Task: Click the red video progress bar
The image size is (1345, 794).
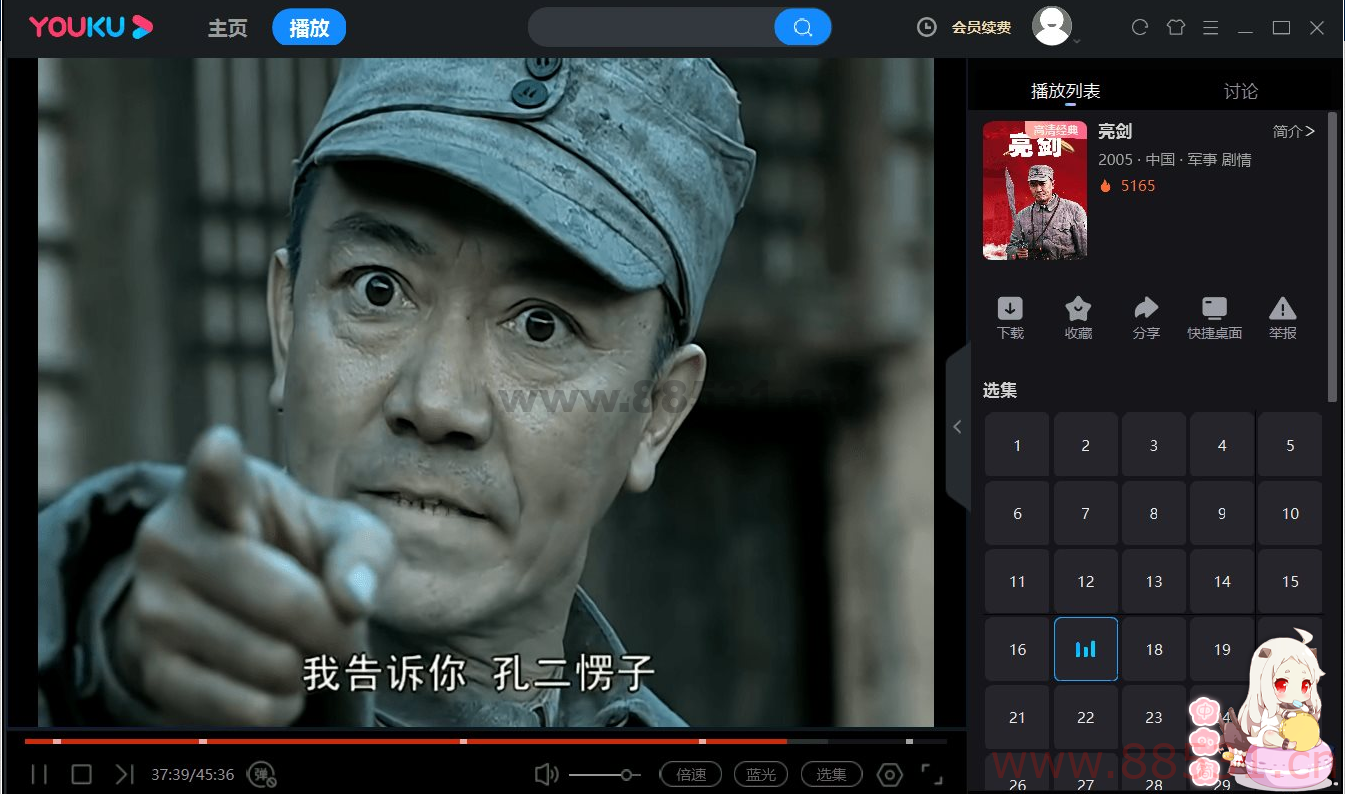Action: click(x=405, y=741)
